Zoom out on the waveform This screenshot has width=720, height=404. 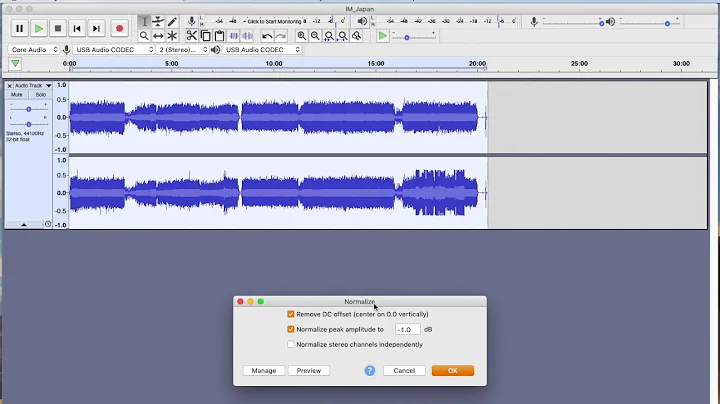click(x=315, y=36)
